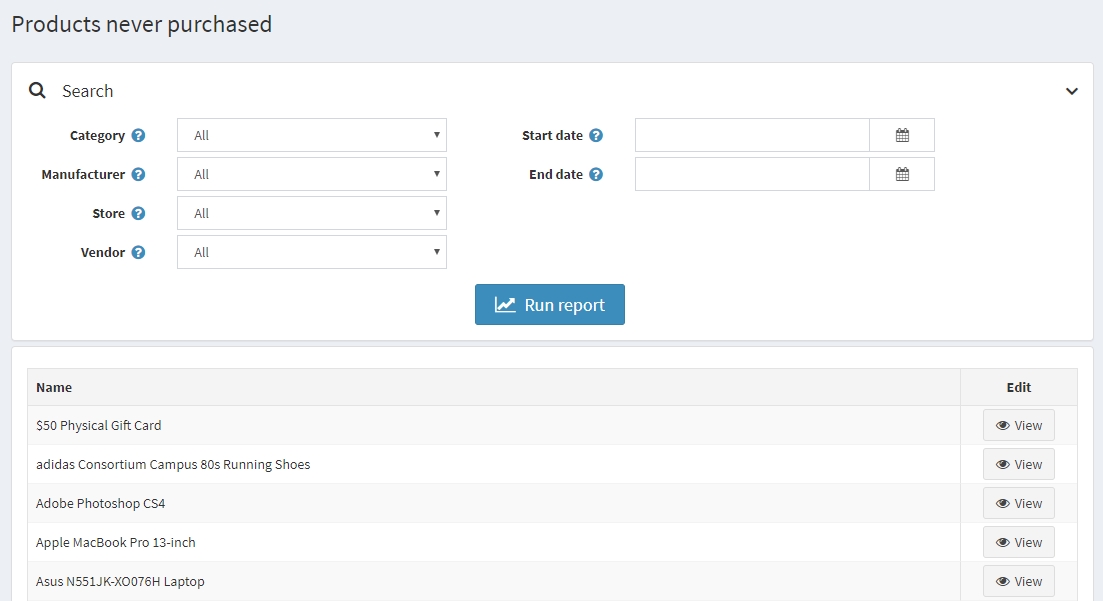
Task: Click the Store help question icon
Action: pyautogui.click(x=138, y=214)
